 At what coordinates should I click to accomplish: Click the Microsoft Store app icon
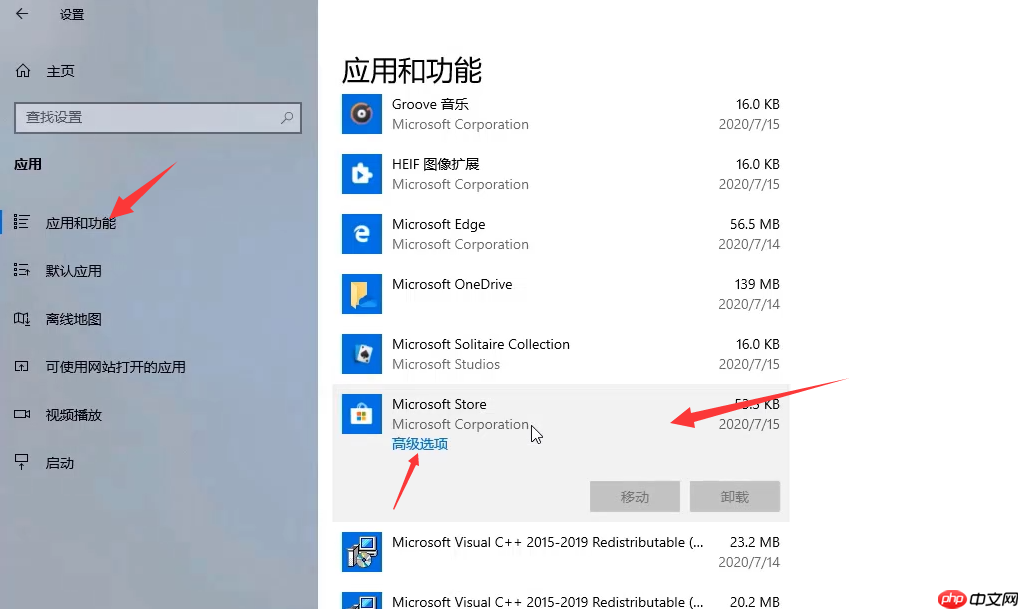click(x=361, y=414)
